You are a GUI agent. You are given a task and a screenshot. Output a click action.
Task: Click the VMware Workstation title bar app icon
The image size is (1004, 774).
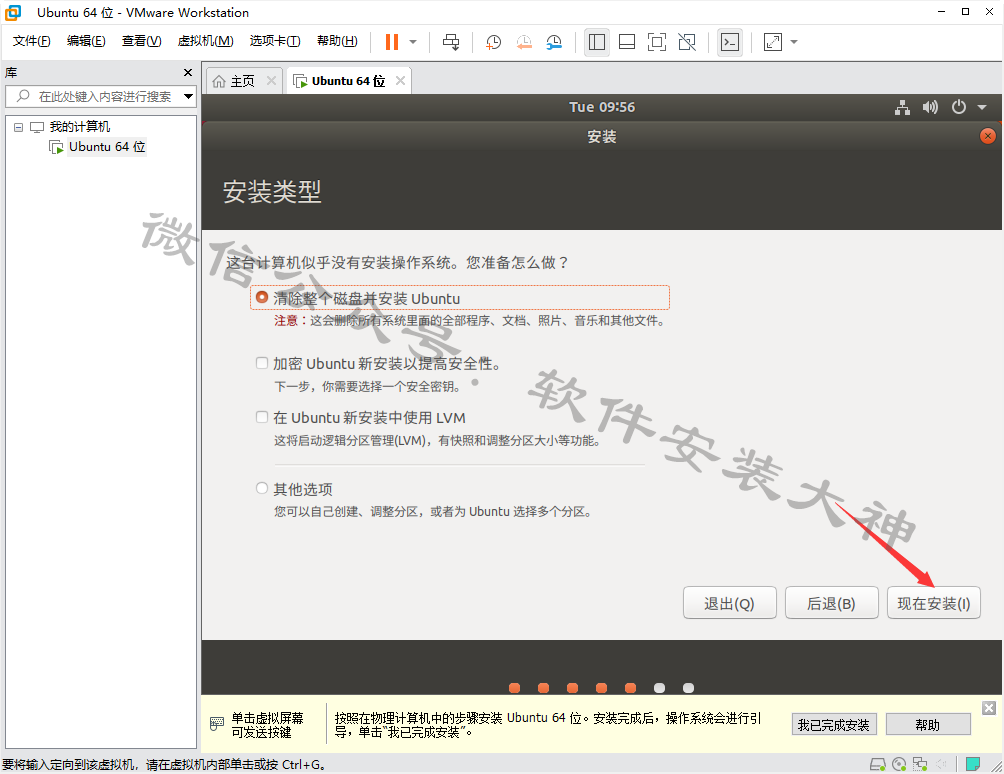point(13,12)
